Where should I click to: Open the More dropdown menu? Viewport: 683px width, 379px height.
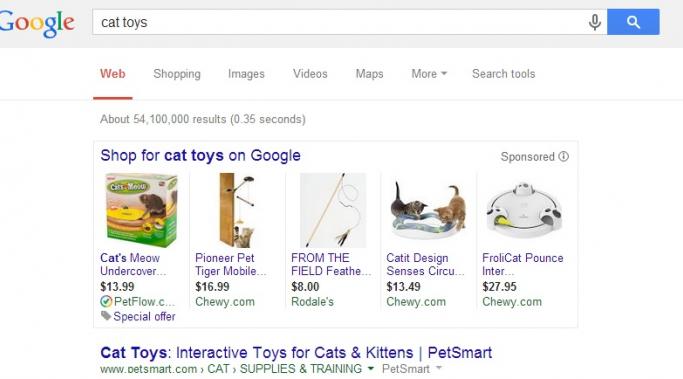point(429,74)
